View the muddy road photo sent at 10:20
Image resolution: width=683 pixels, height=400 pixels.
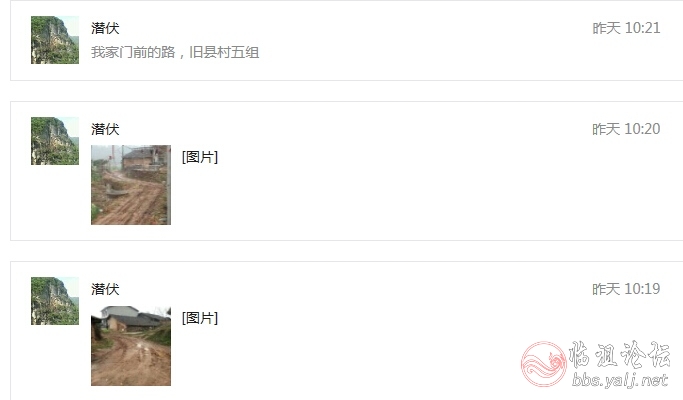pos(131,185)
